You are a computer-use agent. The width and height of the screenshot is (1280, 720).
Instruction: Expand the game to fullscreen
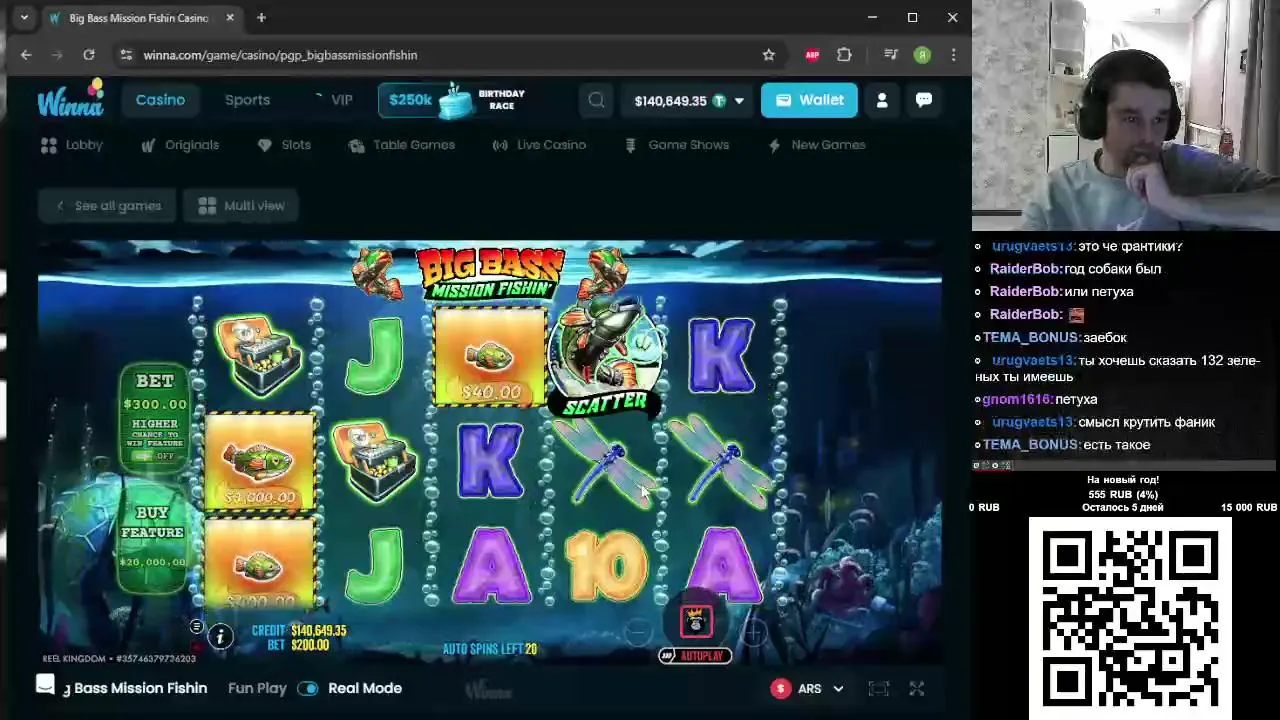[x=917, y=688]
